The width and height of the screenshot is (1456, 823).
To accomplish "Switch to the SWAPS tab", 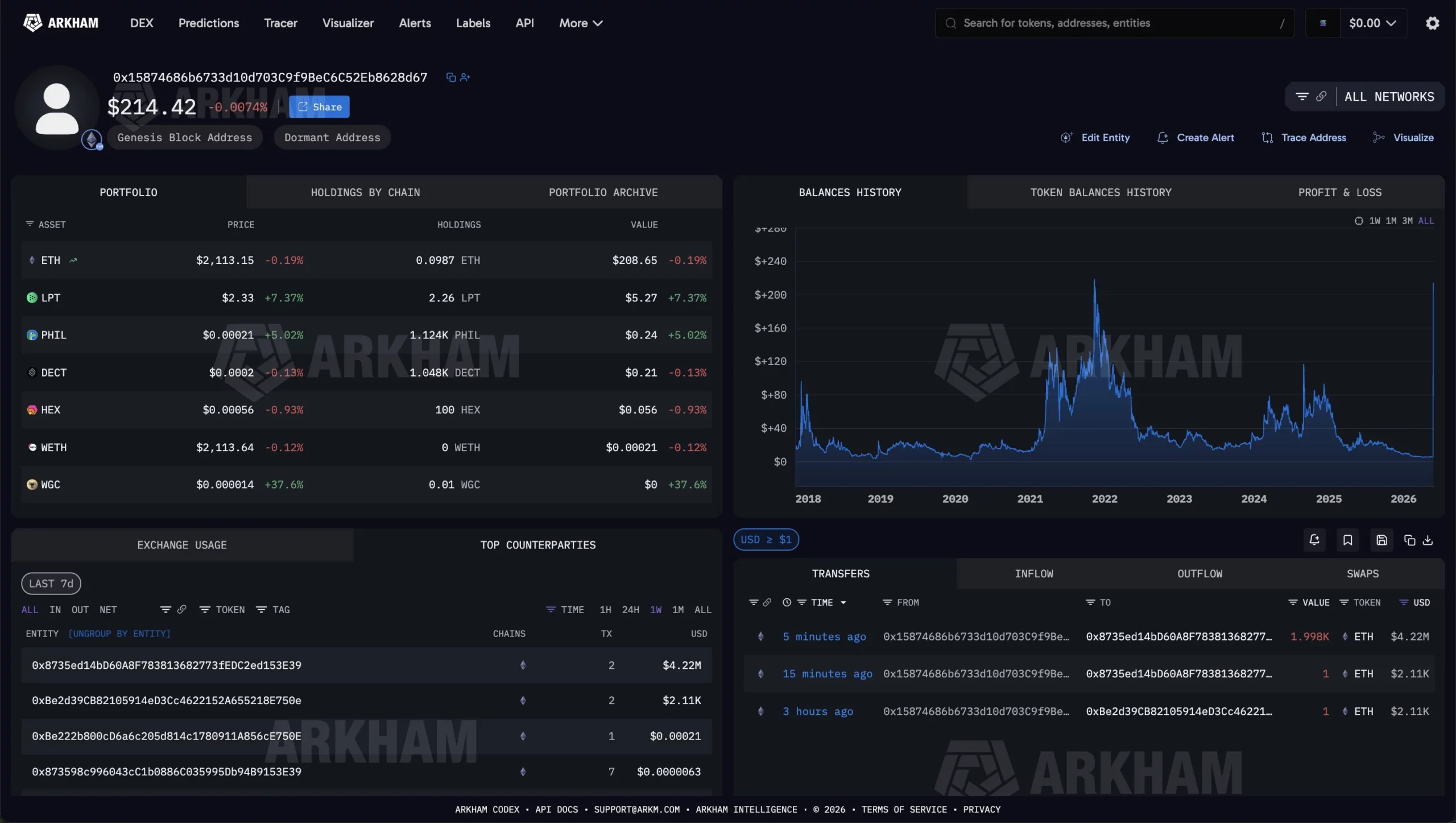I will pyautogui.click(x=1363, y=573).
